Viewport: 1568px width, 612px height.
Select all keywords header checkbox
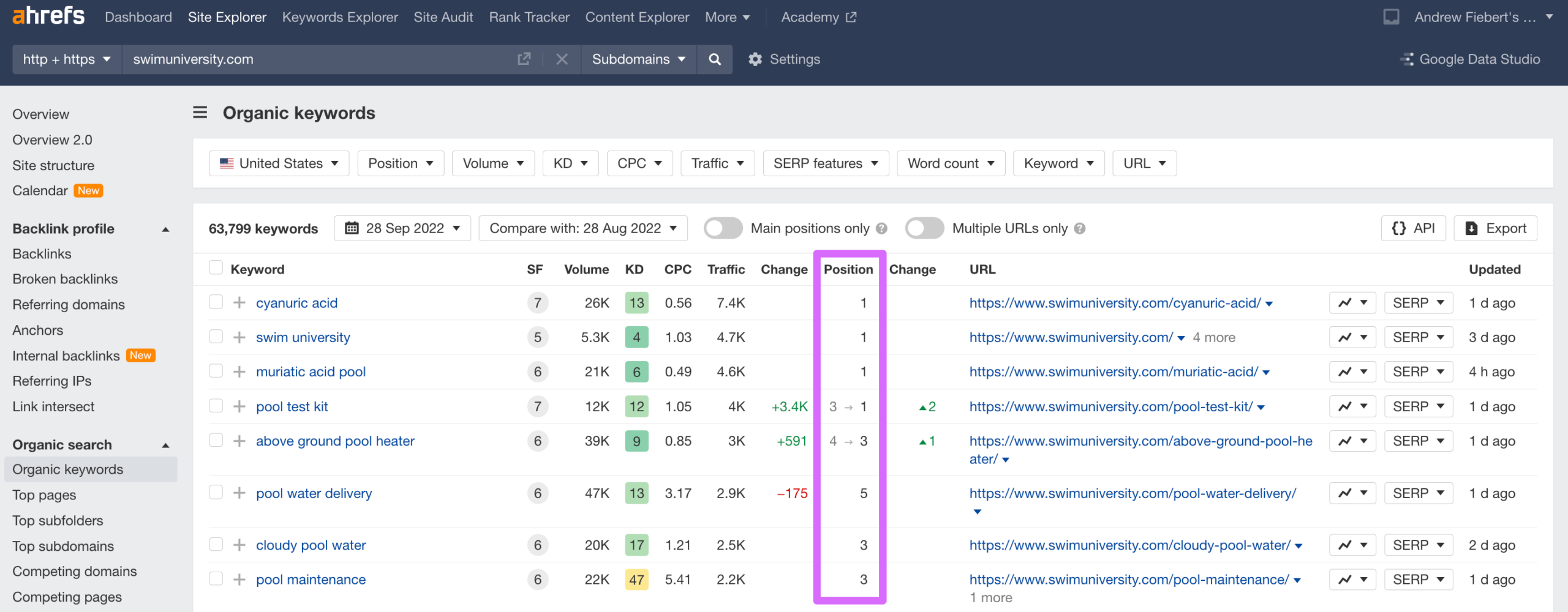[x=216, y=268]
